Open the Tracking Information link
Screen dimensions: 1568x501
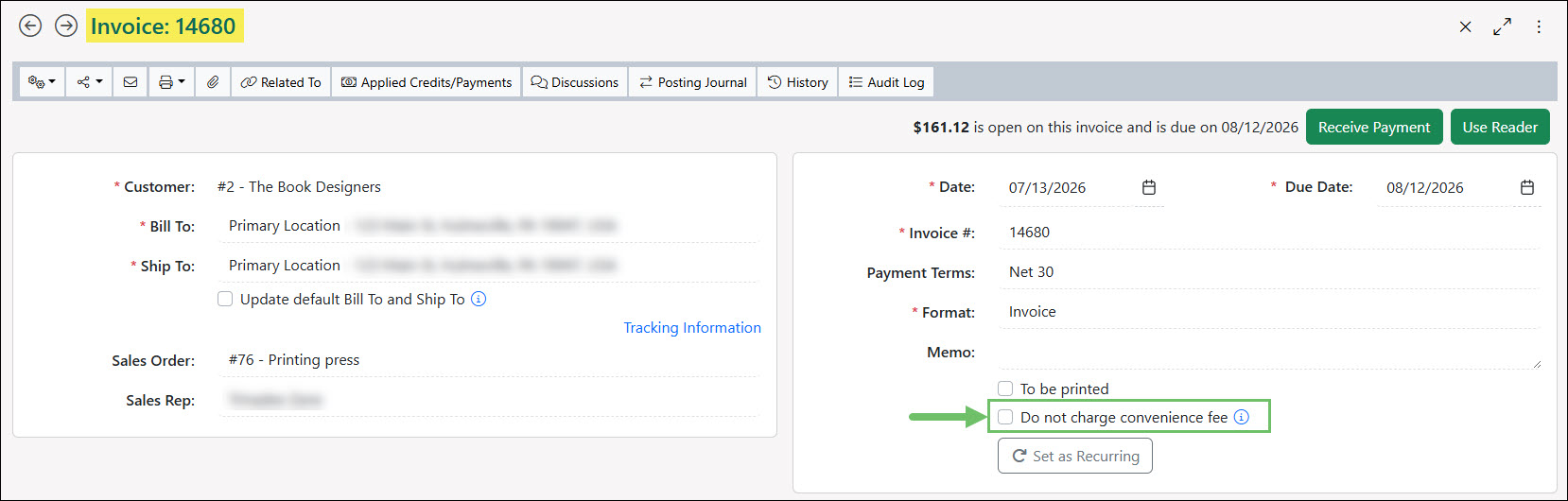tap(692, 327)
